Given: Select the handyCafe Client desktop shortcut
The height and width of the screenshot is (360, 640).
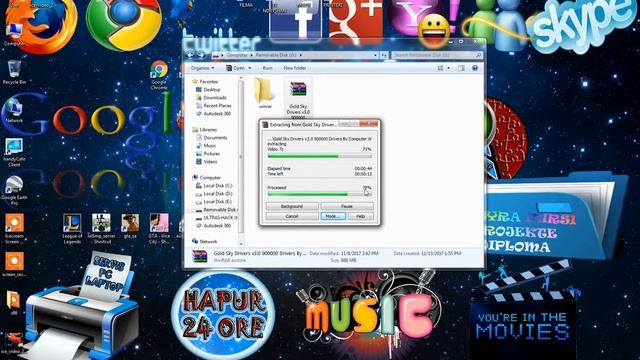Looking at the screenshot, I should pyautogui.click(x=14, y=153).
